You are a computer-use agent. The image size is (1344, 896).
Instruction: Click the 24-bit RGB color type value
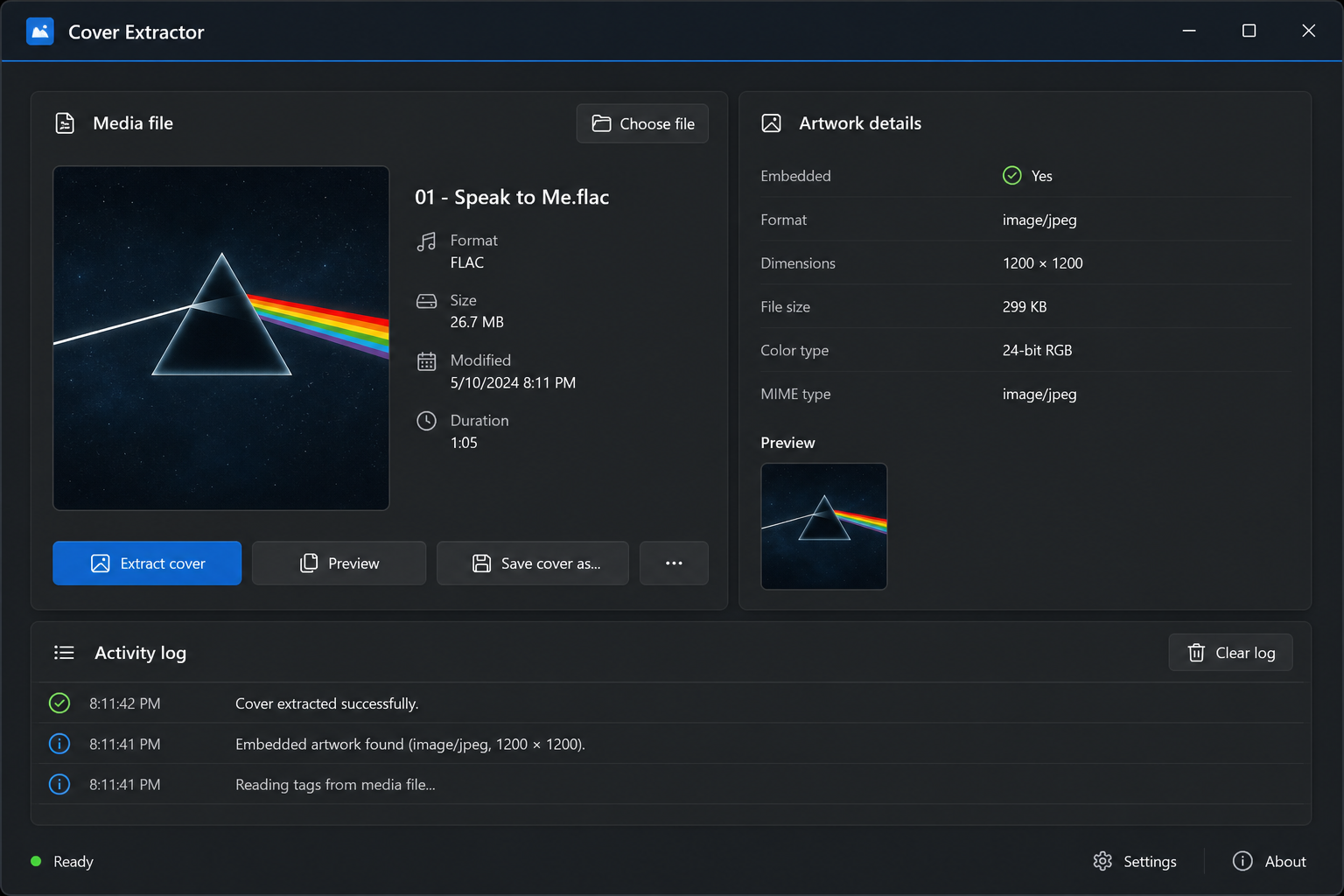click(1037, 350)
